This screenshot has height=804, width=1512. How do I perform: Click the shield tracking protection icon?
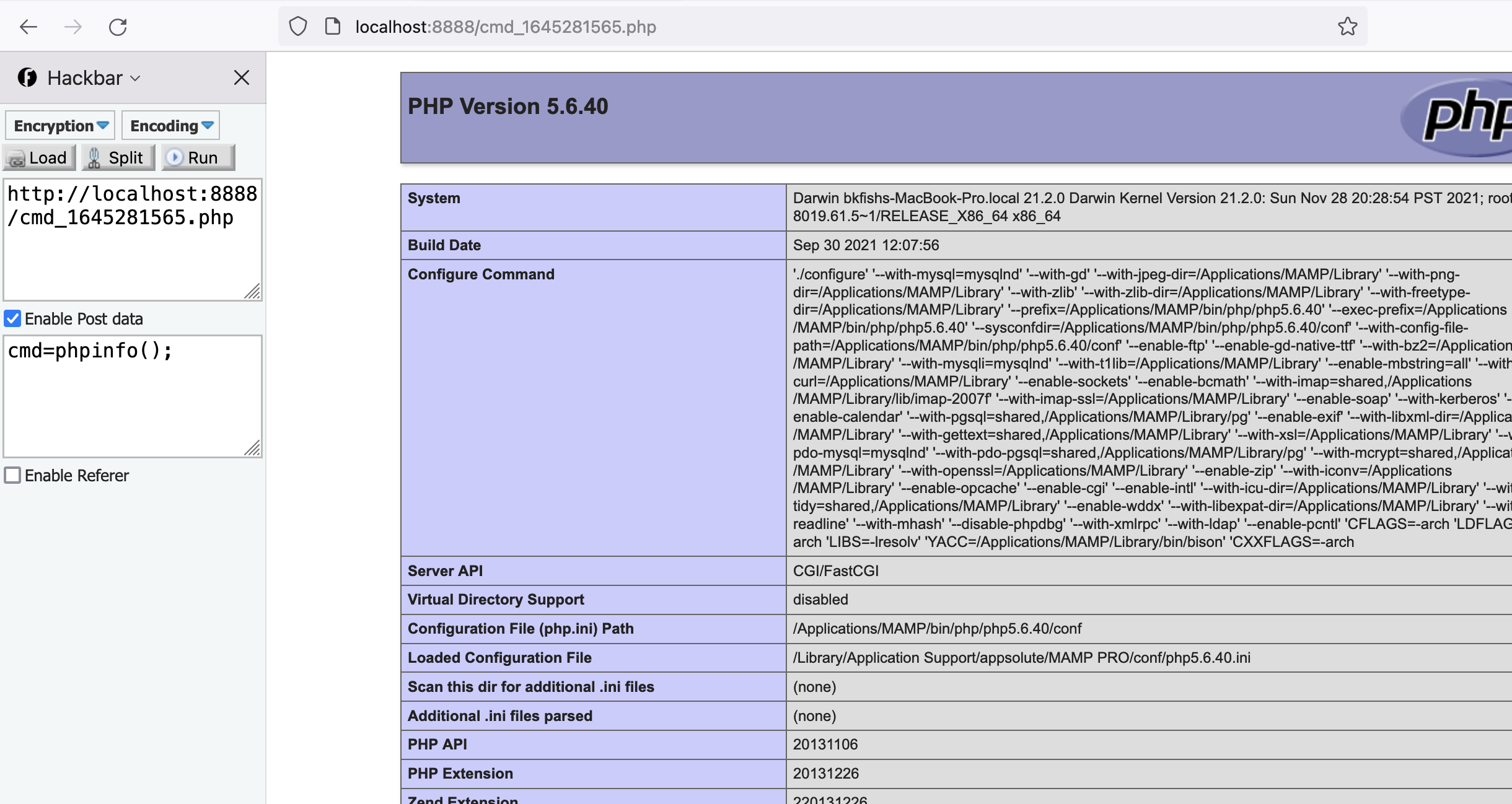[298, 27]
